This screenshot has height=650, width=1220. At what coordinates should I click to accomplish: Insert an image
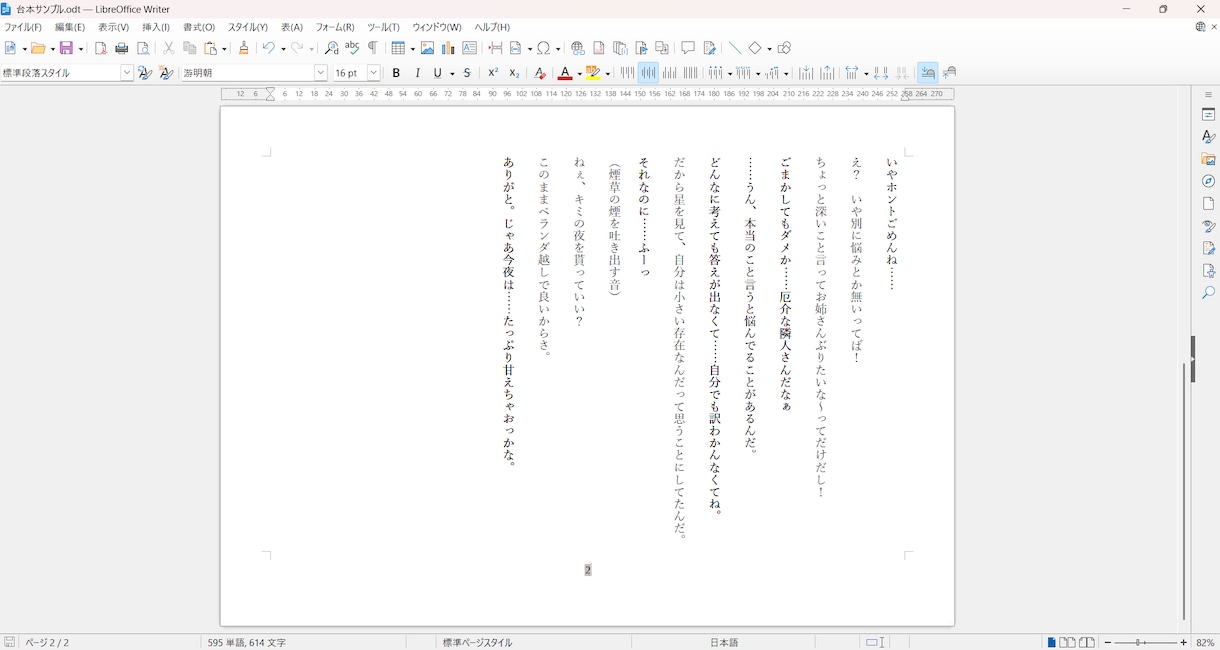pos(427,48)
